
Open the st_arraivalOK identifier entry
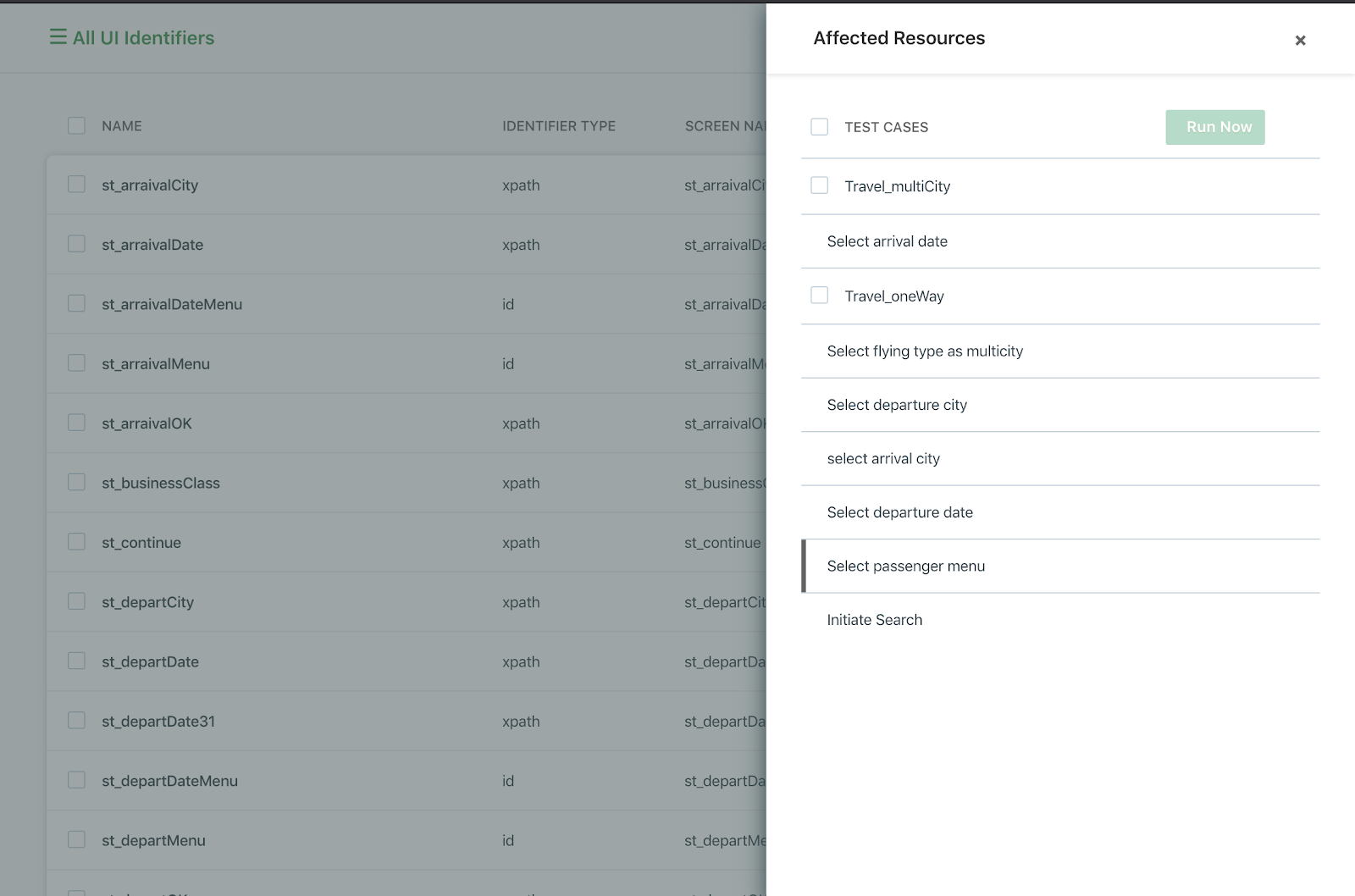tap(147, 423)
